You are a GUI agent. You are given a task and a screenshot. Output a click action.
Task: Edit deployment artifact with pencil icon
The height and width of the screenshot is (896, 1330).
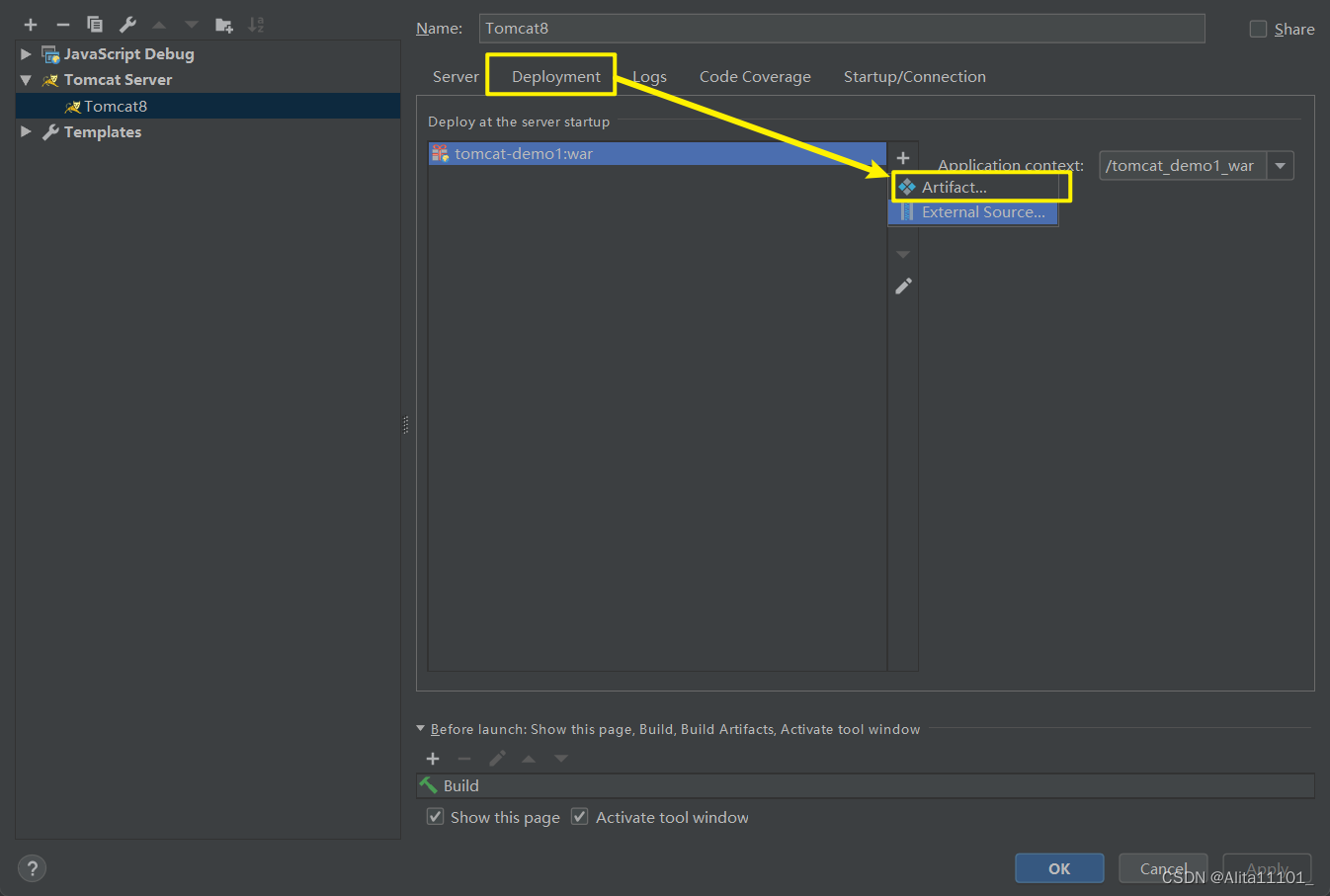pos(903,286)
